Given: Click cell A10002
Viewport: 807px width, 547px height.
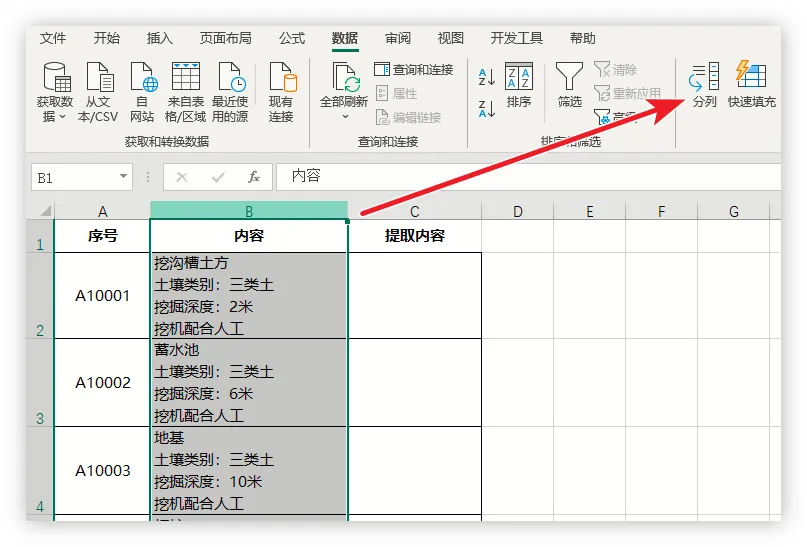Looking at the screenshot, I should coord(102,382).
